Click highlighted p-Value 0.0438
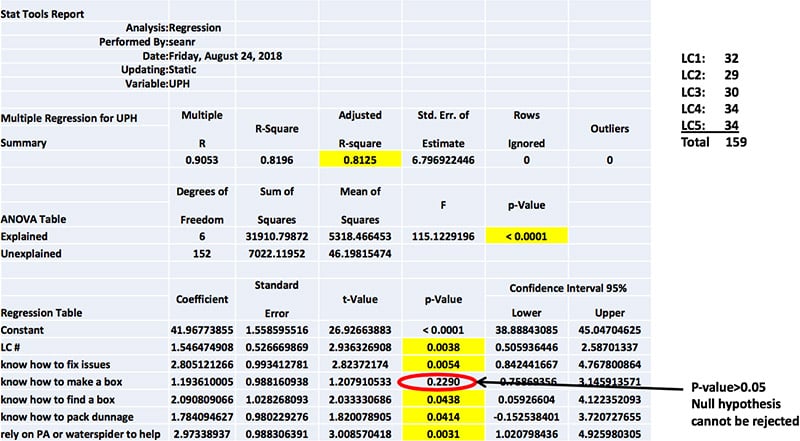 (443, 400)
